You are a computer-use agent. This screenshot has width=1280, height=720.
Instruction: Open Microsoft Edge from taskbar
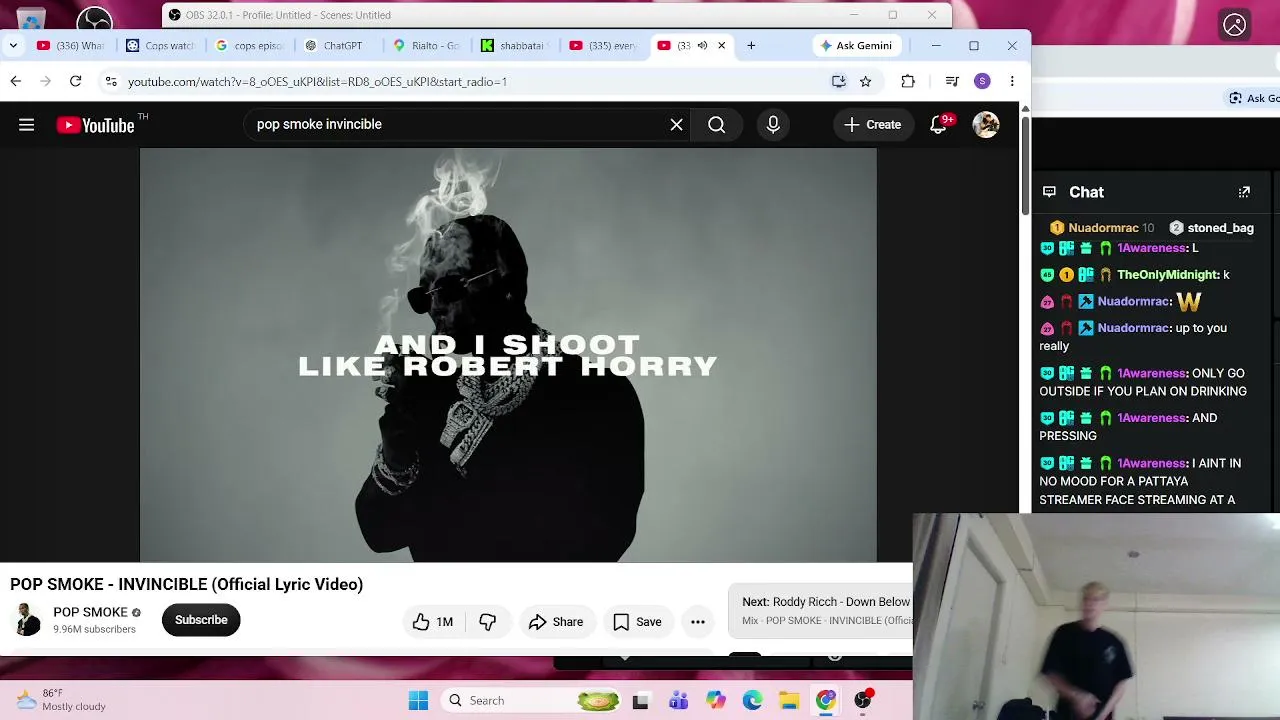[x=752, y=701]
